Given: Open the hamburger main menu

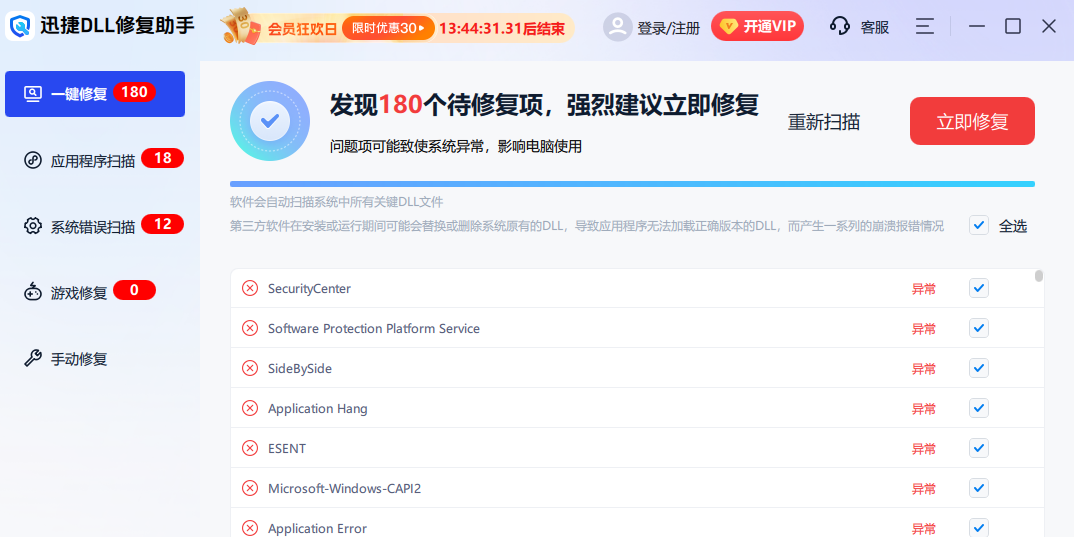Looking at the screenshot, I should pyautogui.click(x=925, y=27).
